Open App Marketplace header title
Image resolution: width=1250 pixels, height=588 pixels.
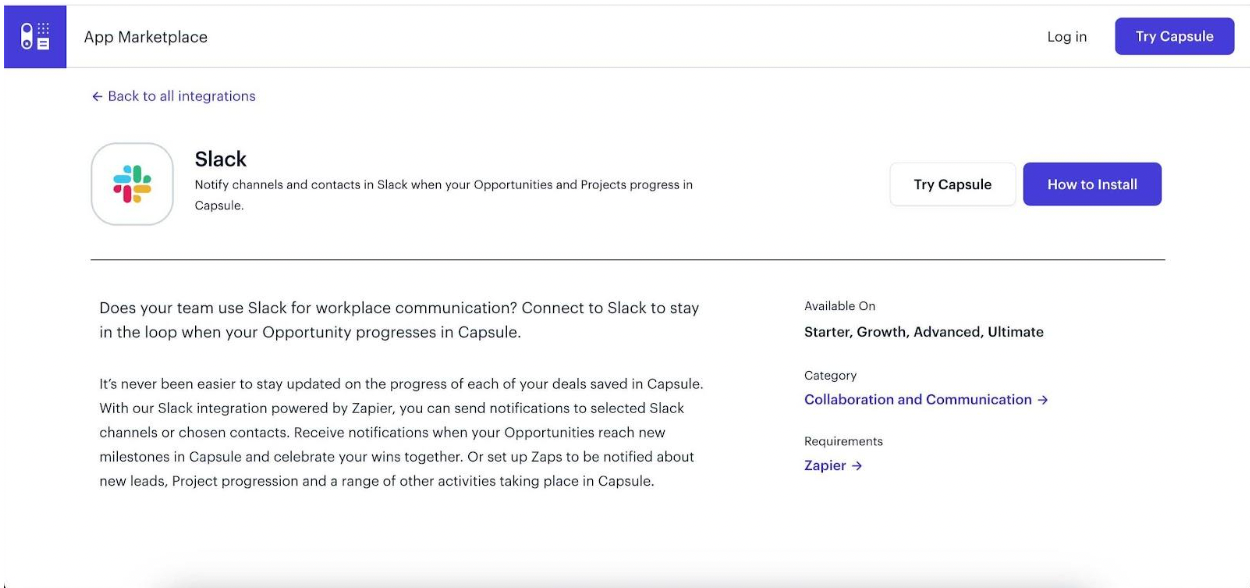click(146, 37)
